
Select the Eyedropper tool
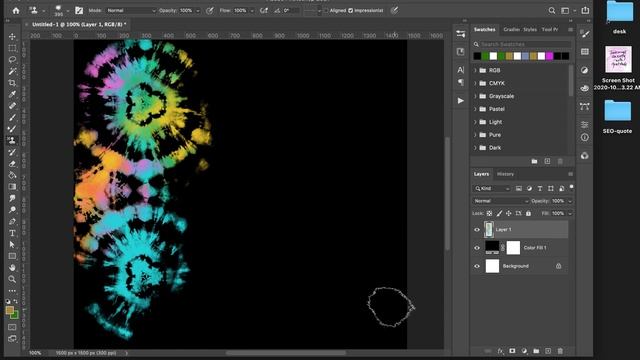pos(12,94)
